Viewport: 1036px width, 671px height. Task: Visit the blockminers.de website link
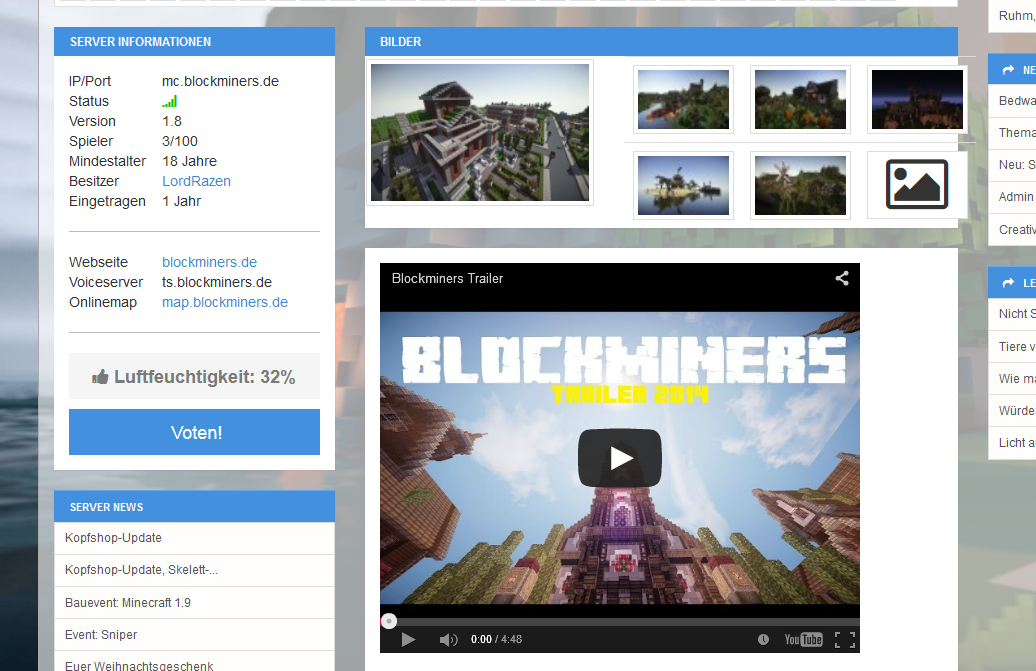[209, 262]
